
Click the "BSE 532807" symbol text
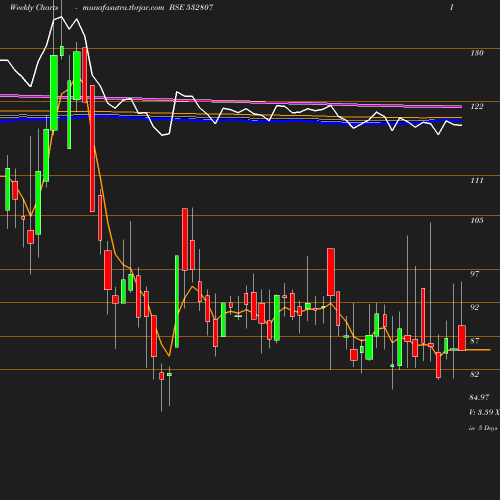pos(191,7)
